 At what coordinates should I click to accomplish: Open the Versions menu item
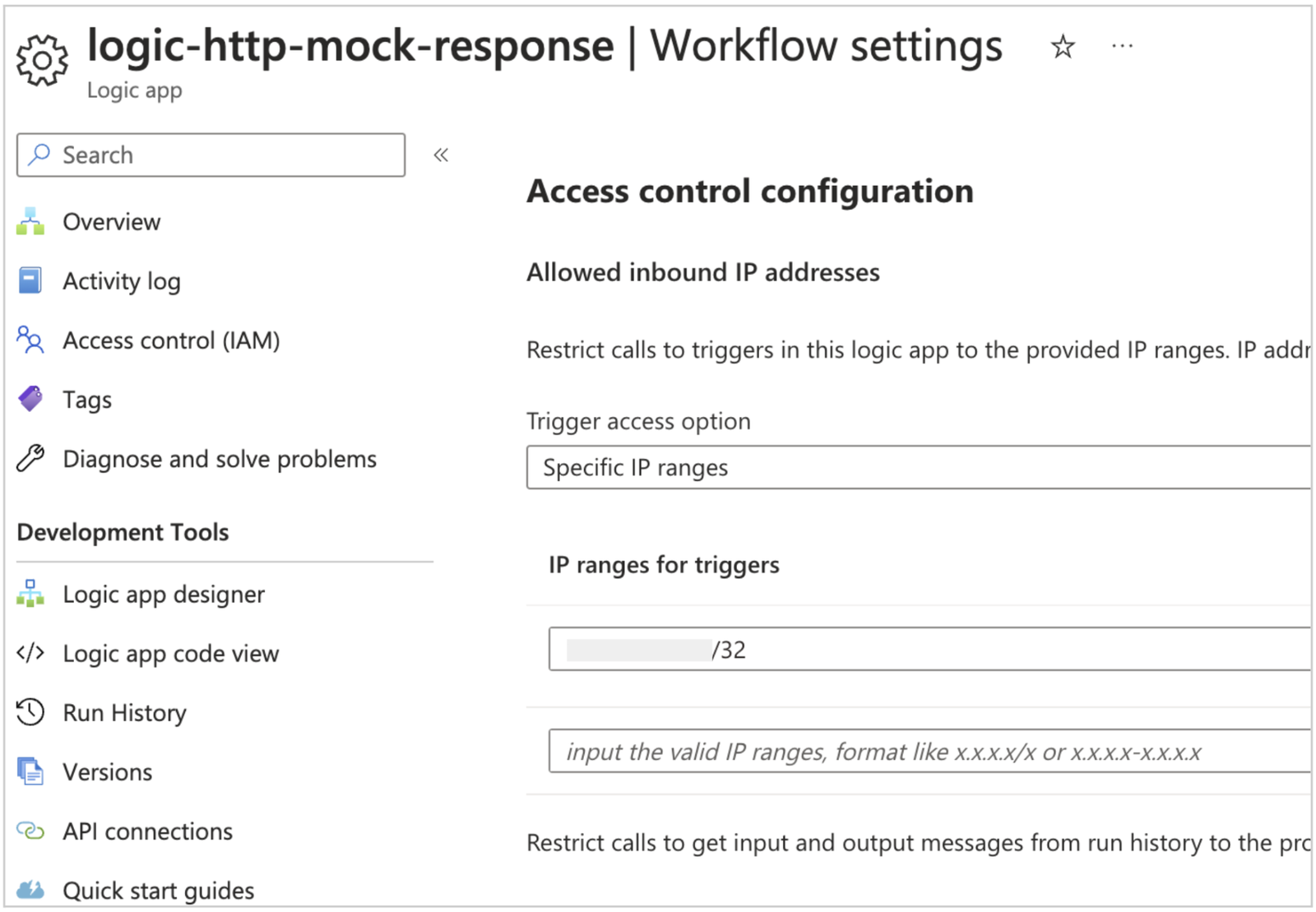click(107, 772)
